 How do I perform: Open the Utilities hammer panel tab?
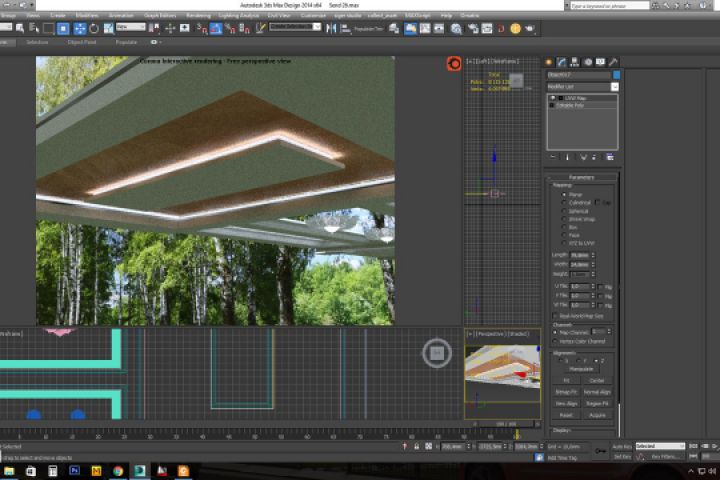[x=613, y=62]
